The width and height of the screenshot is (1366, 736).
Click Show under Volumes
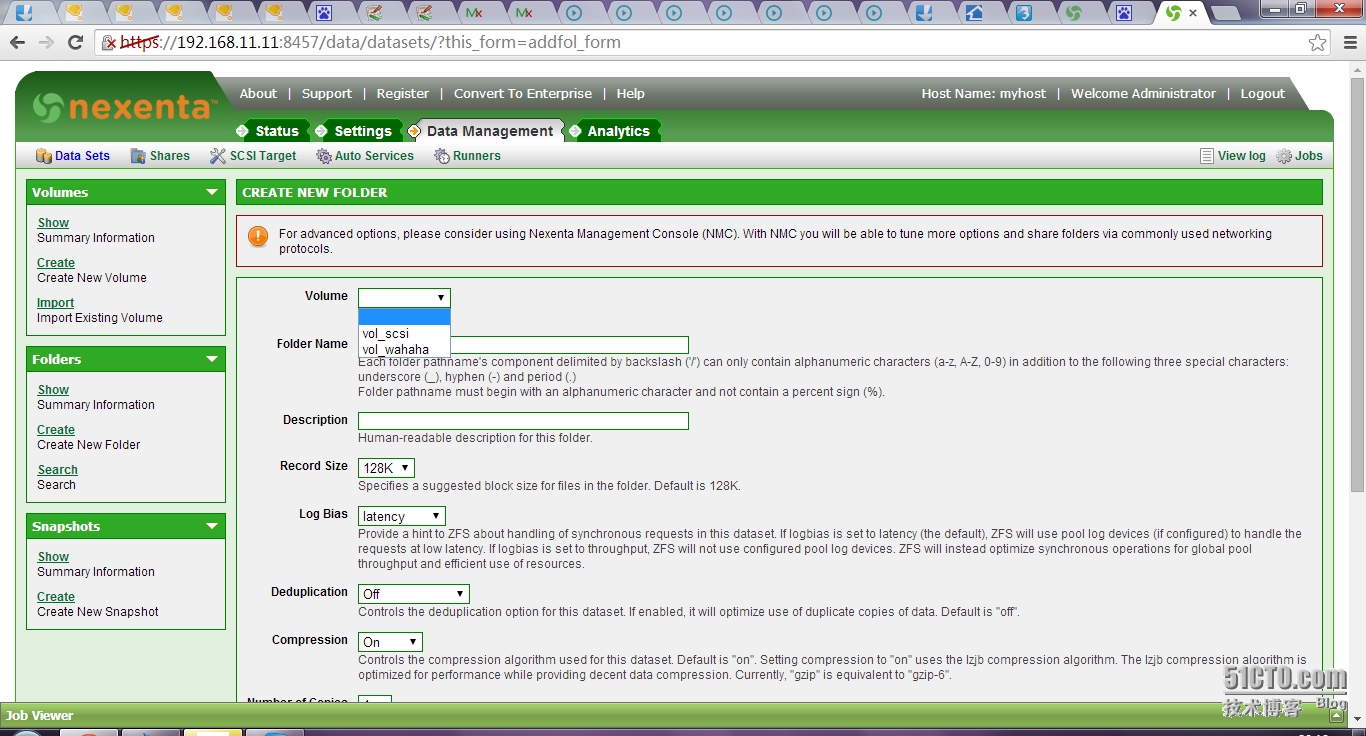click(53, 223)
